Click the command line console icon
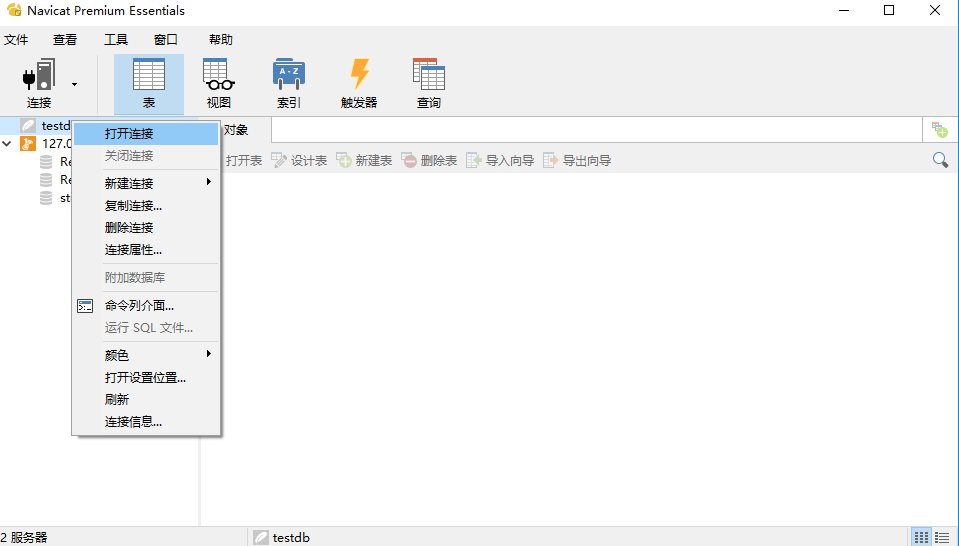The height and width of the screenshot is (546, 959). [x=85, y=306]
